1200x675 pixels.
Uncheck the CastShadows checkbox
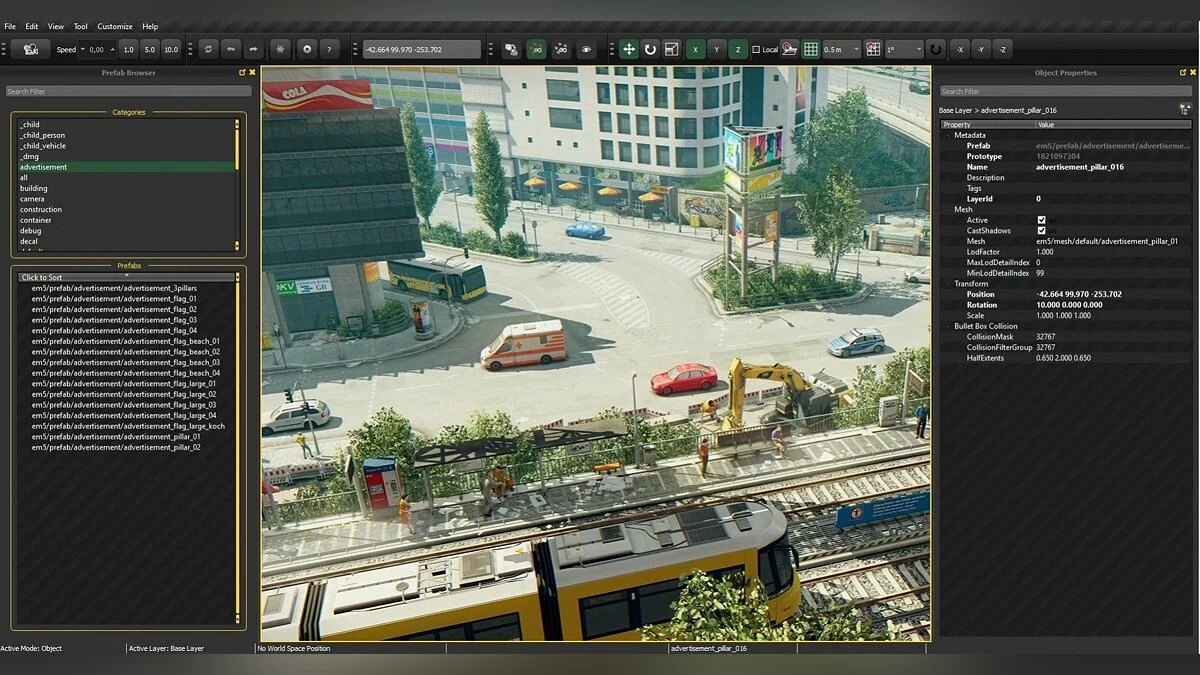coord(1041,231)
